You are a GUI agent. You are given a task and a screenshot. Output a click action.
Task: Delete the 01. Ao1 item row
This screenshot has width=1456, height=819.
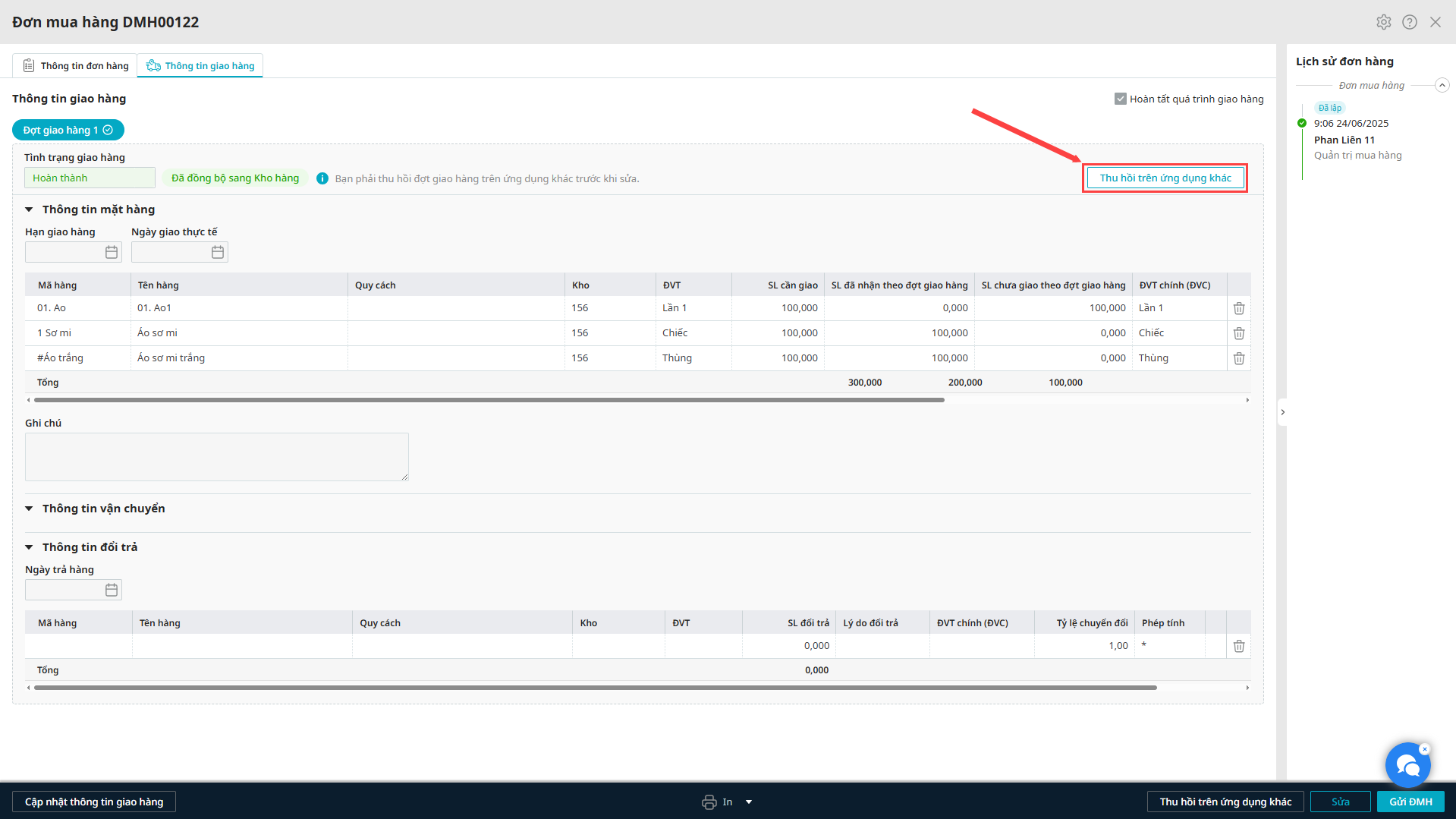pyautogui.click(x=1238, y=308)
